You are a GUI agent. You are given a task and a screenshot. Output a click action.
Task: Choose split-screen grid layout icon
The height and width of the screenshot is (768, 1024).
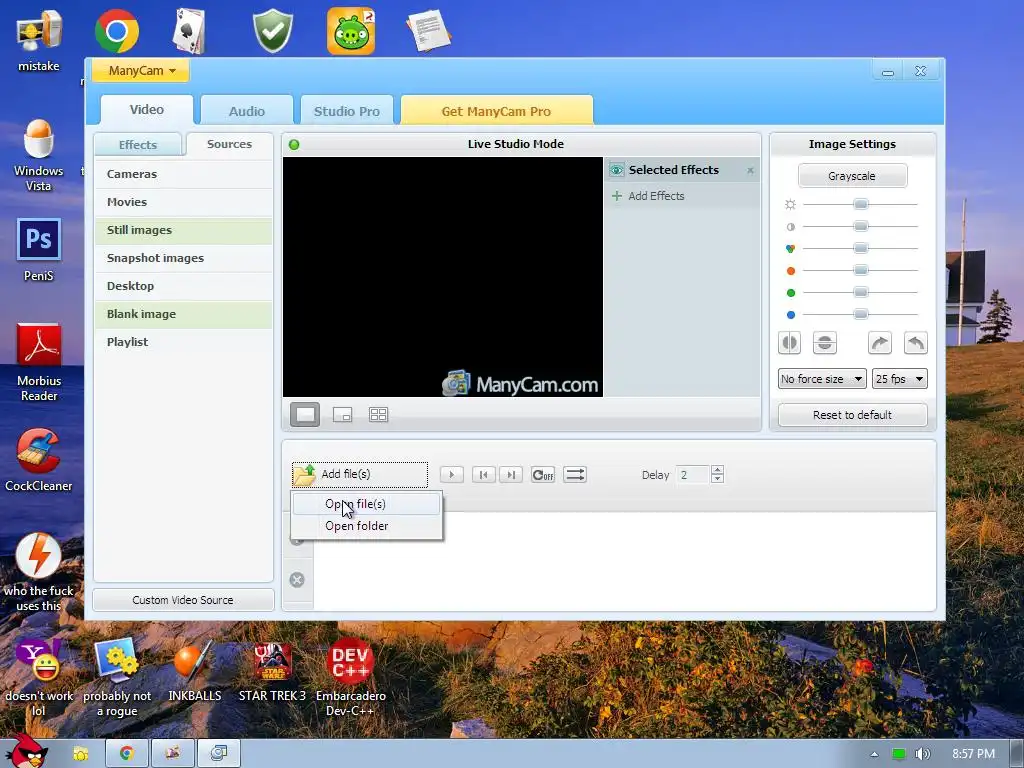[x=378, y=415]
